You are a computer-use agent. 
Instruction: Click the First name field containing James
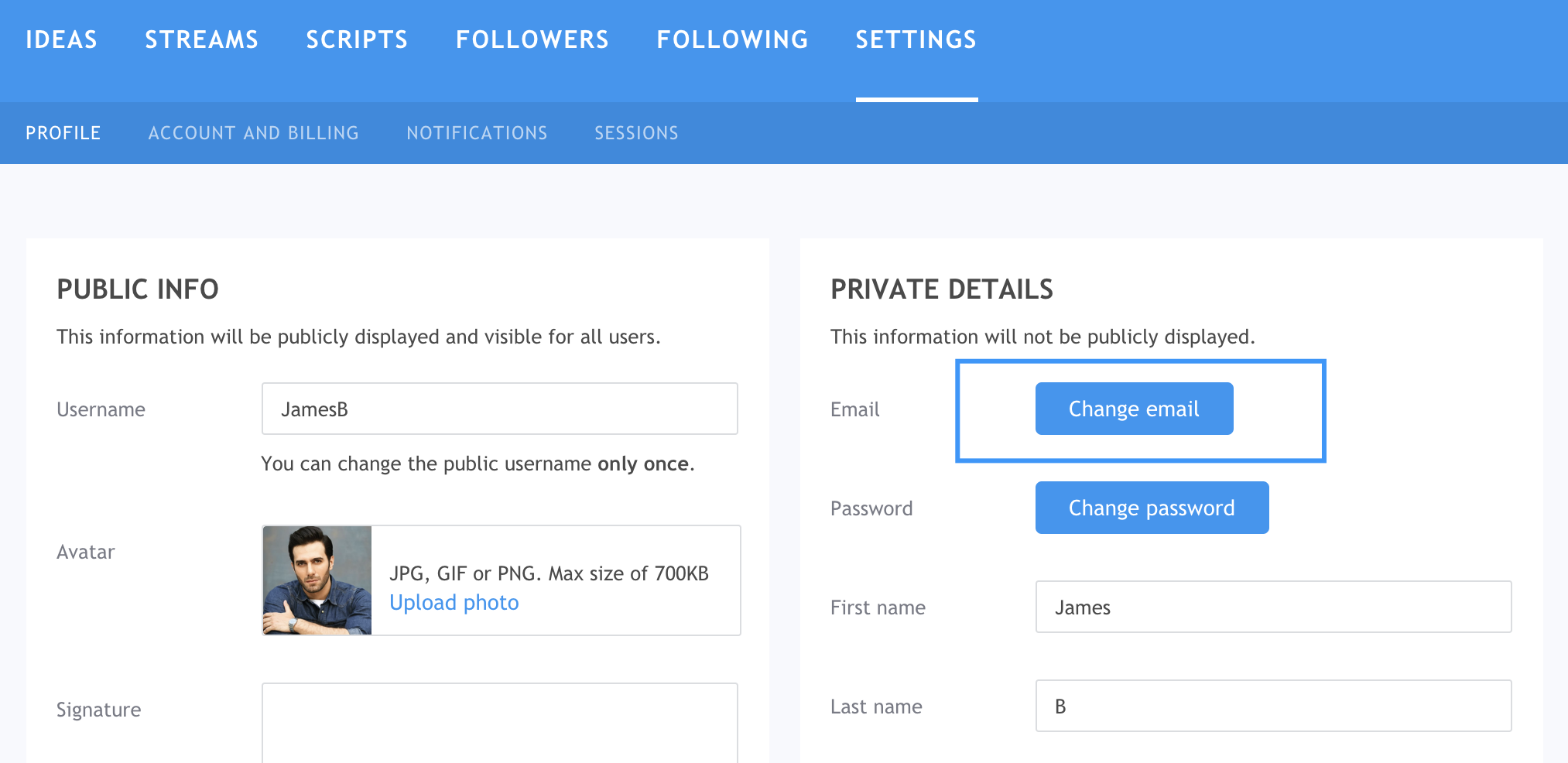pos(1272,607)
